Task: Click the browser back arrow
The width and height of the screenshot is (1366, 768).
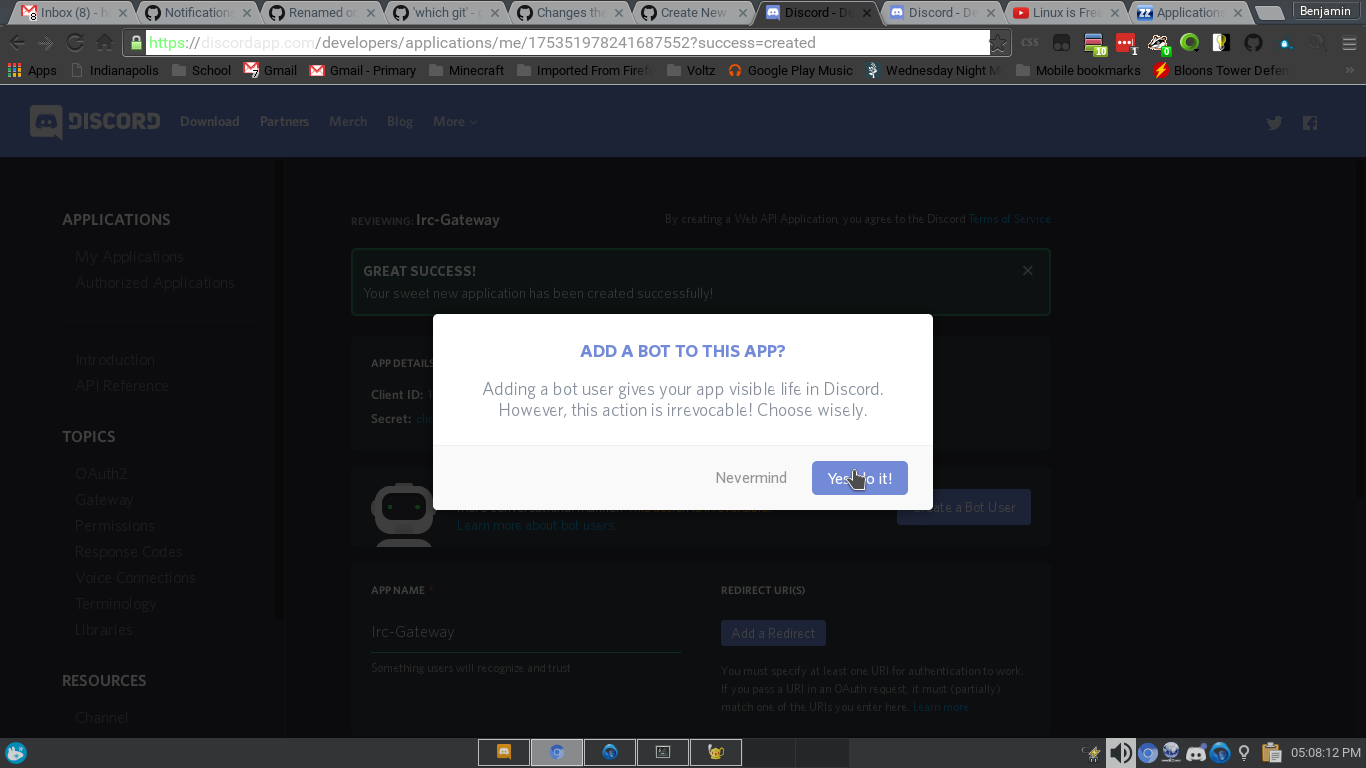Action: coord(17,43)
